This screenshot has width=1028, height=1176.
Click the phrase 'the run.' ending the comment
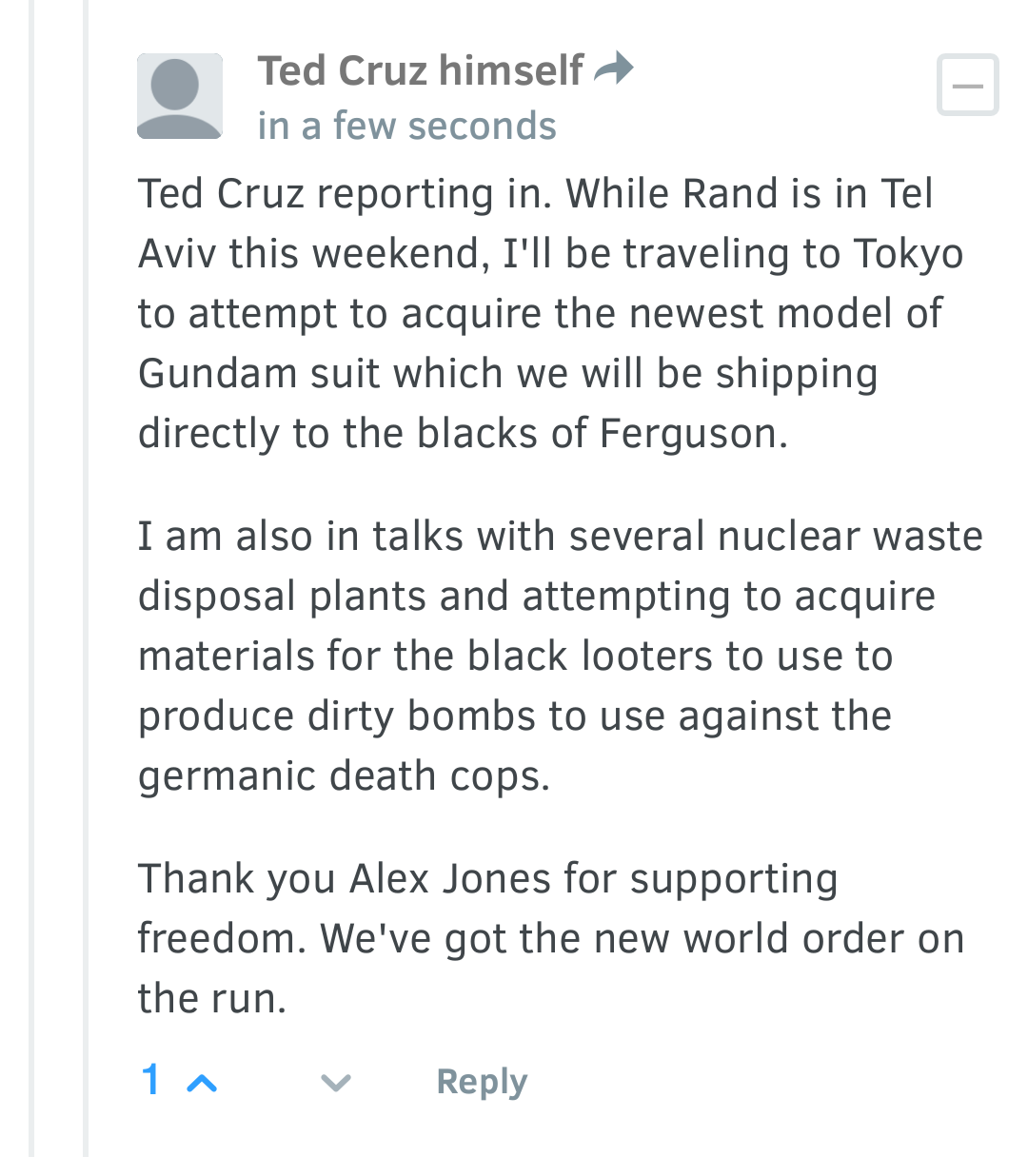click(x=212, y=998)
